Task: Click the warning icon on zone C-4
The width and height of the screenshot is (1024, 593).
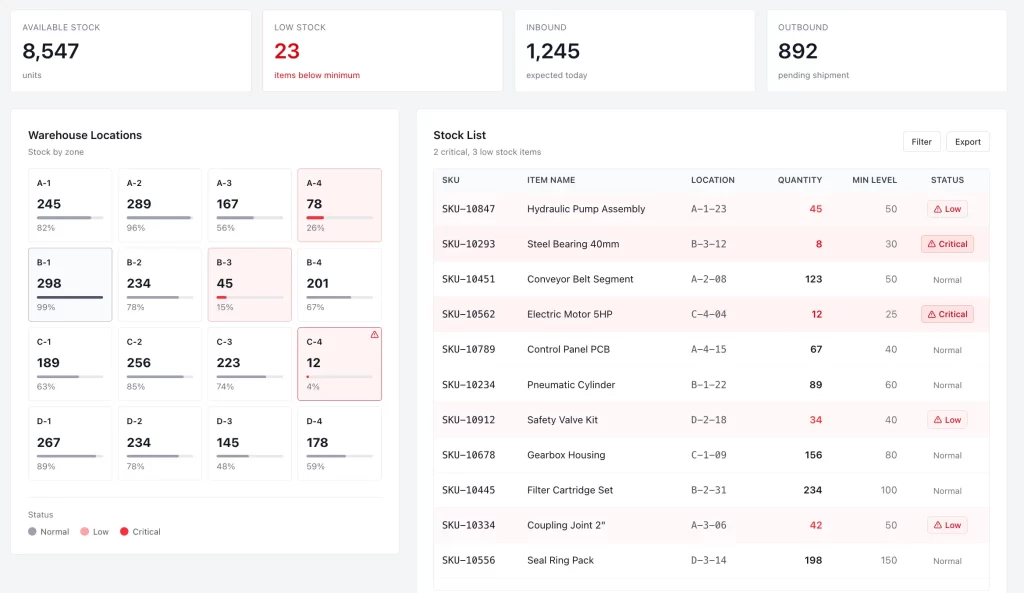Action: coord(374,335)
